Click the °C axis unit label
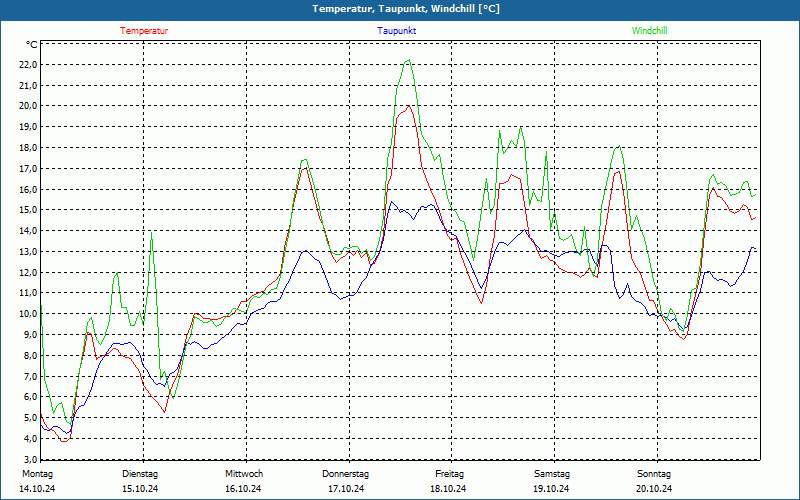The height and width of the screenshot is (500, 800). (x=31, y=45)
